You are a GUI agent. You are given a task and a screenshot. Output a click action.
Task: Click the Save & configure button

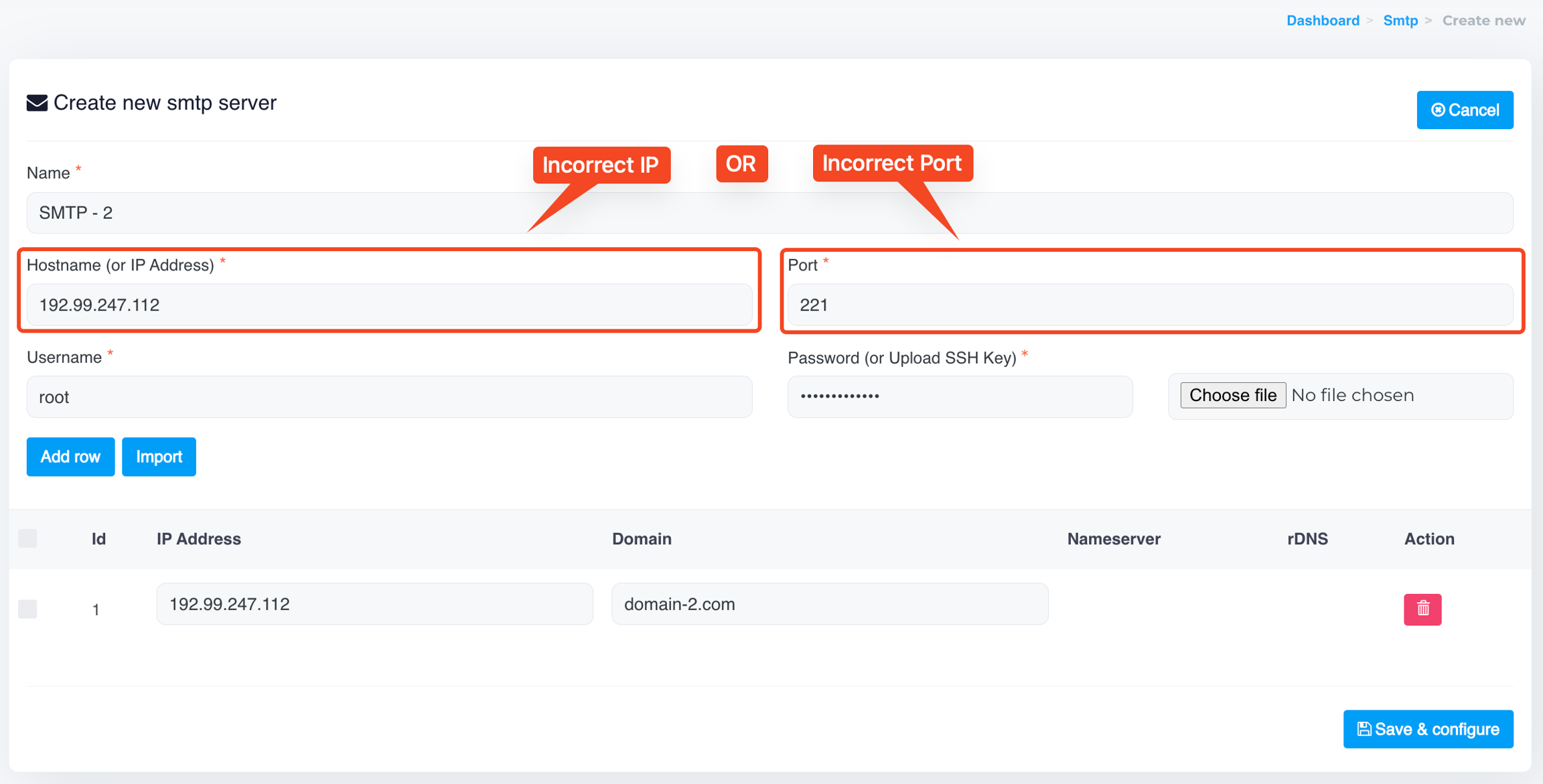point(1427,728)
